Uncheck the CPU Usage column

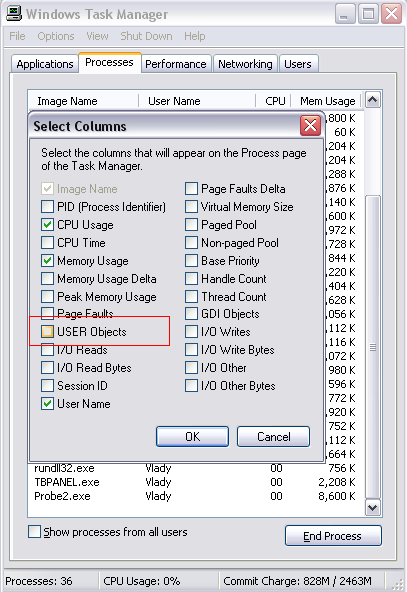coord(47,225)
